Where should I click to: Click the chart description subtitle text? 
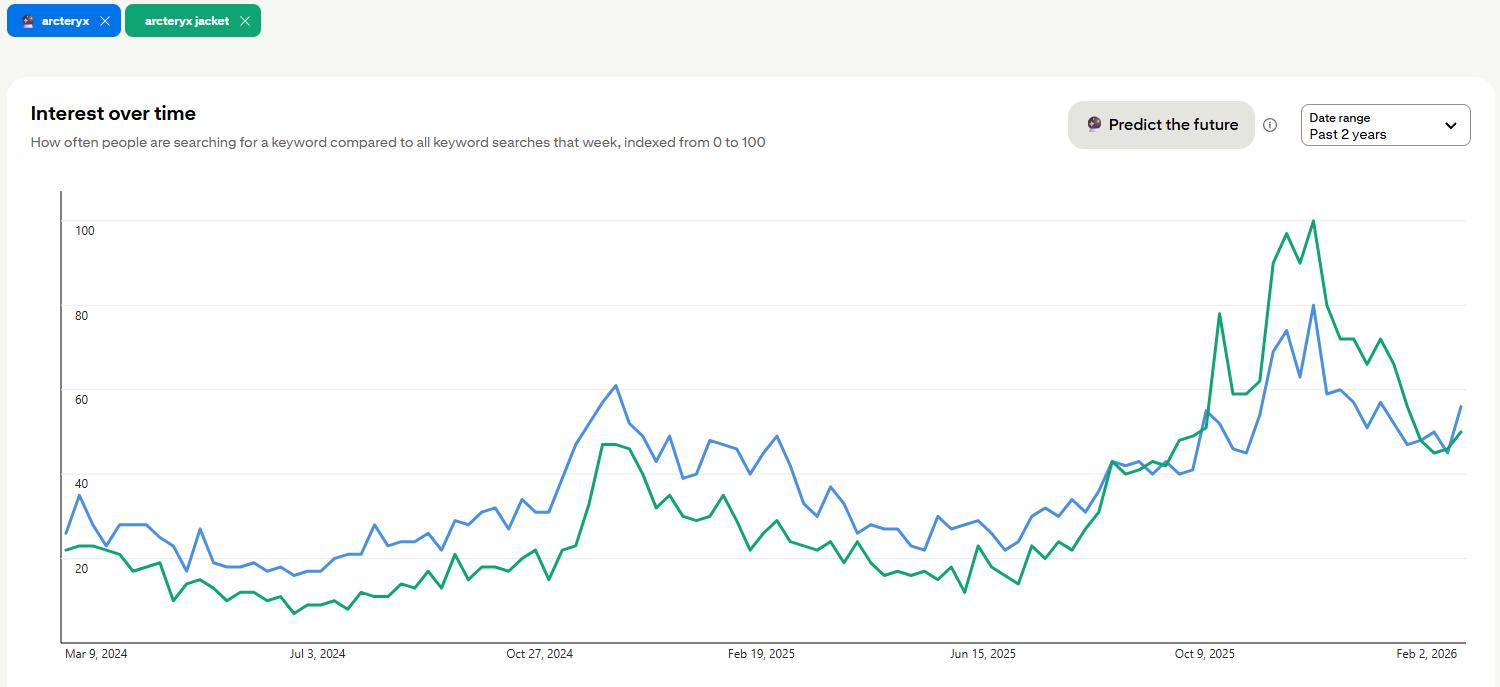(x=398, y=142)
